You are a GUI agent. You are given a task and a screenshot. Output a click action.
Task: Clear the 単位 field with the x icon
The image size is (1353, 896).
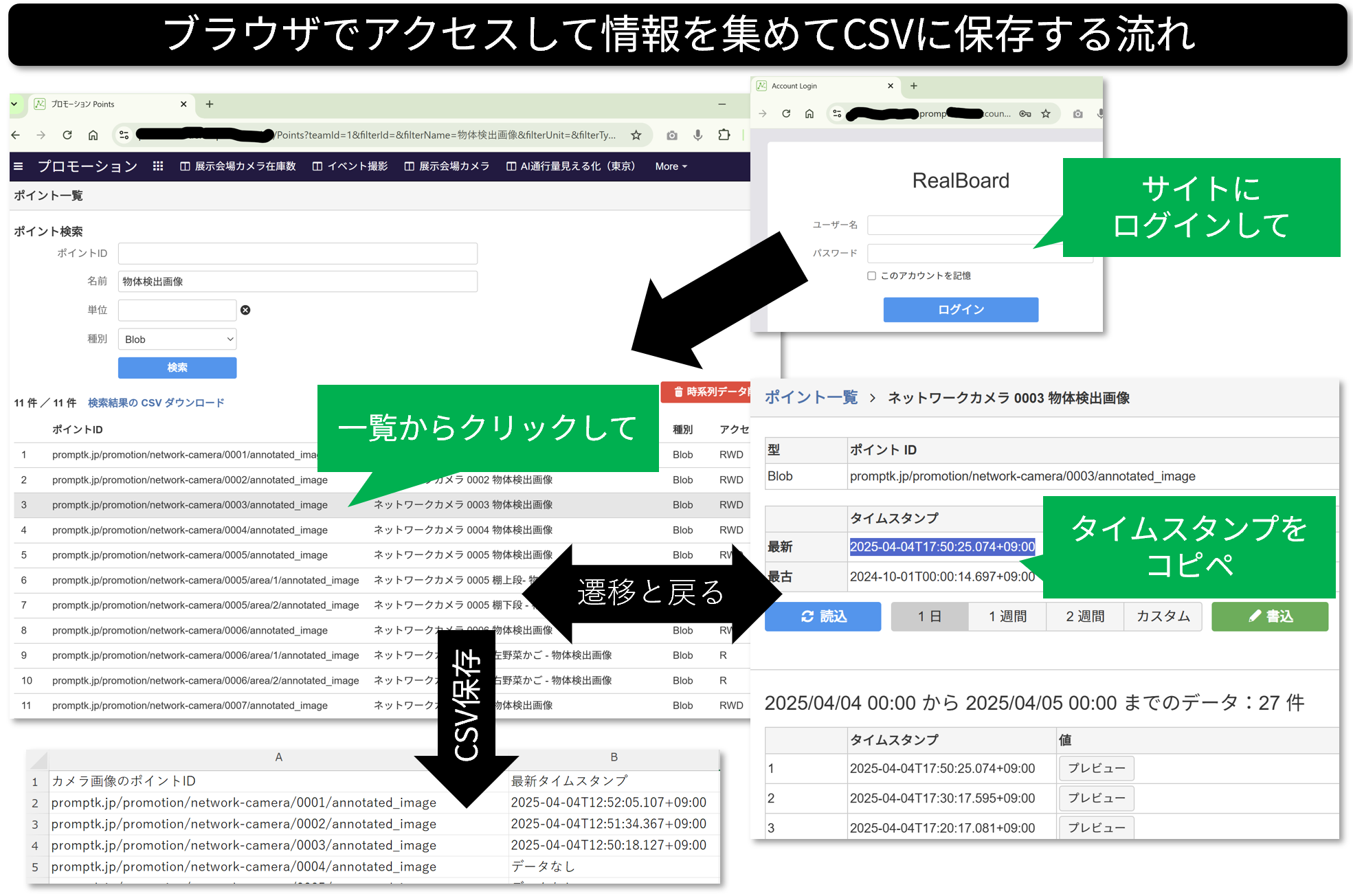coord(245,311)
